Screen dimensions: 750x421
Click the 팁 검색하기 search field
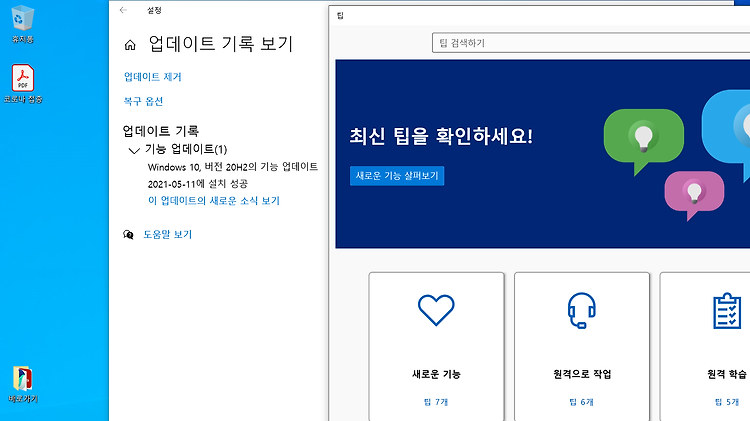pyautogui.click(x=591, y=43)
